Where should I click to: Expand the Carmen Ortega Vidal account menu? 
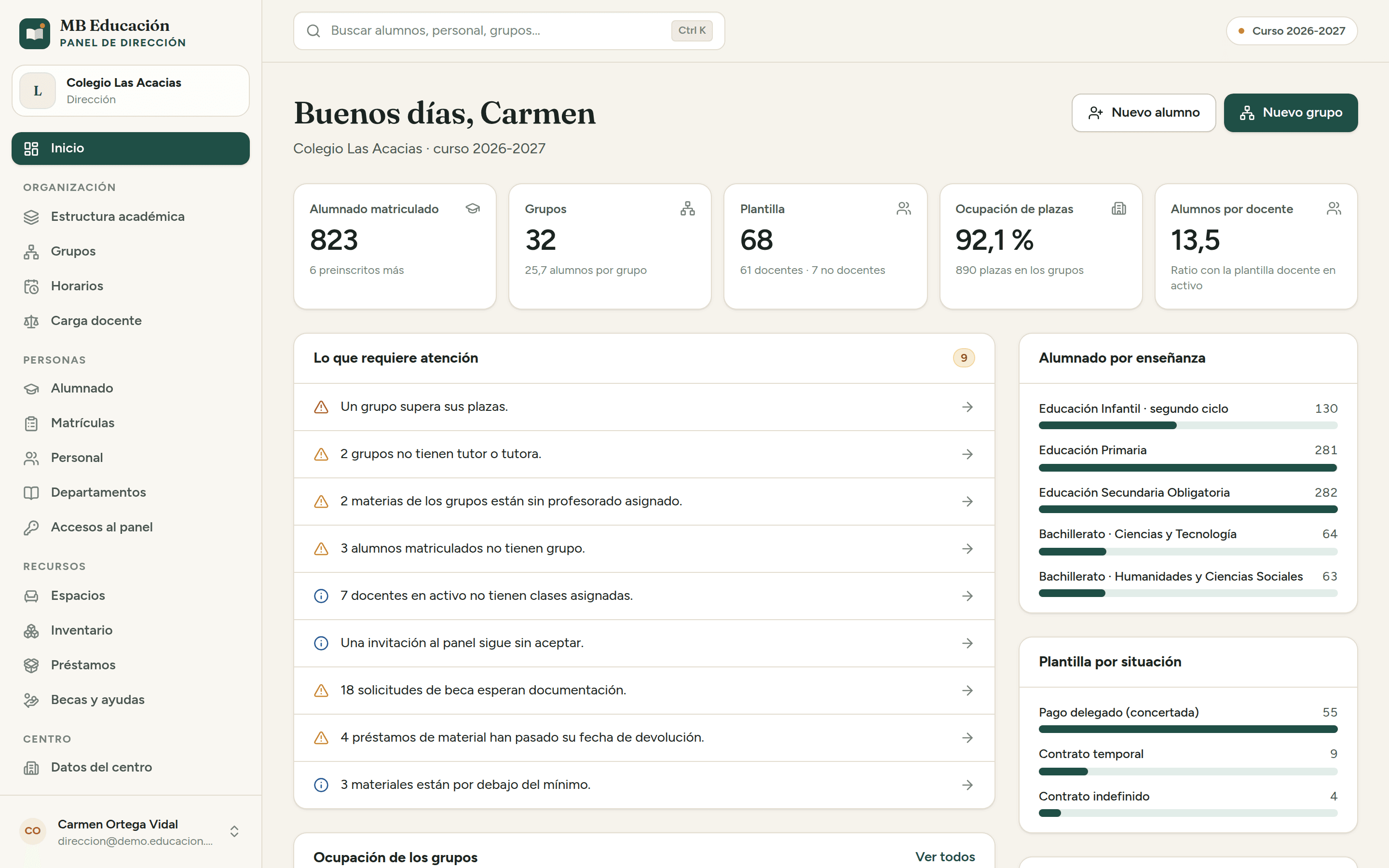tap(234, 831)
